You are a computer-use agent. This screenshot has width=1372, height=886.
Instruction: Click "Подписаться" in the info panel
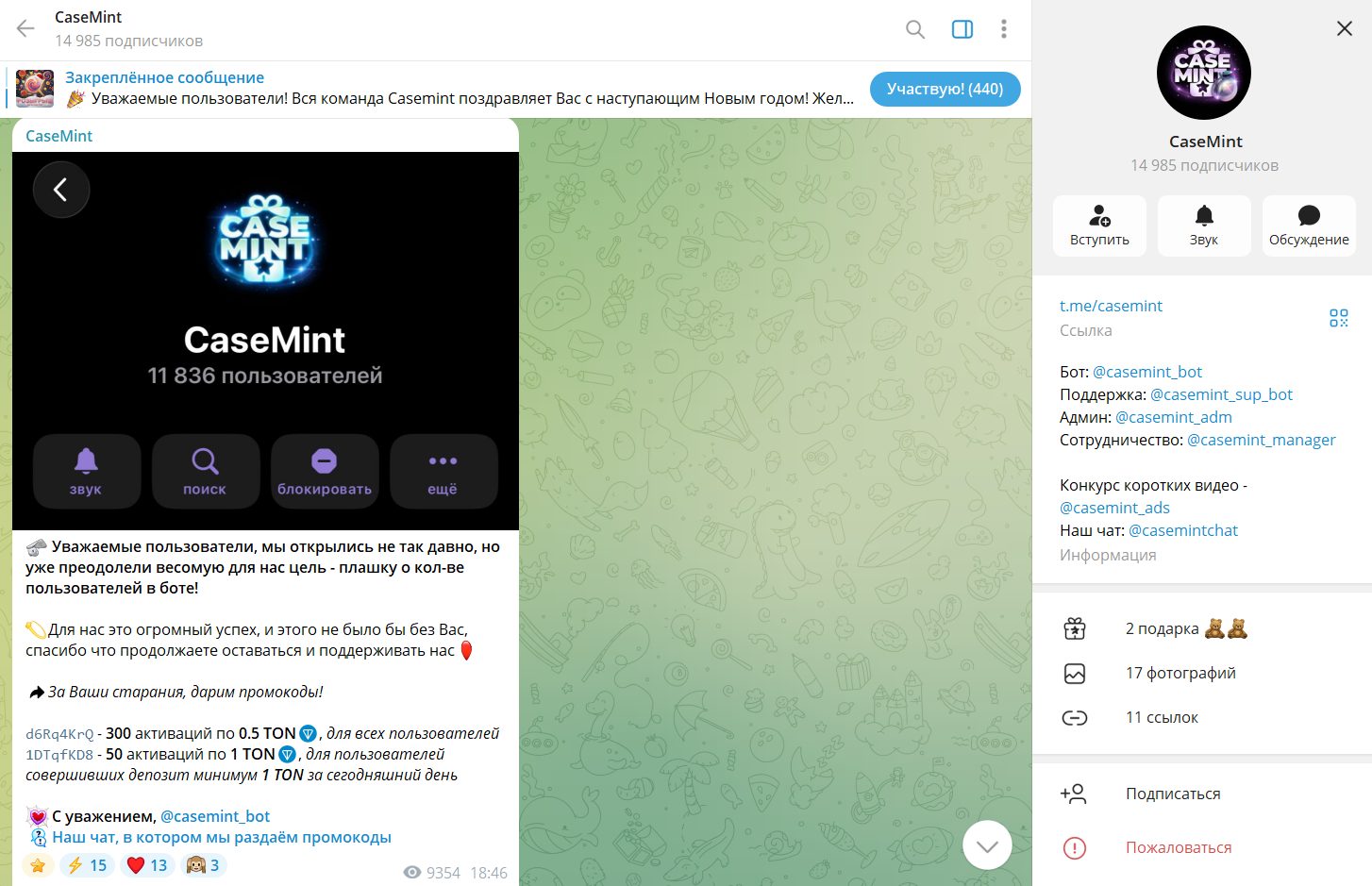coord(1202,794)
